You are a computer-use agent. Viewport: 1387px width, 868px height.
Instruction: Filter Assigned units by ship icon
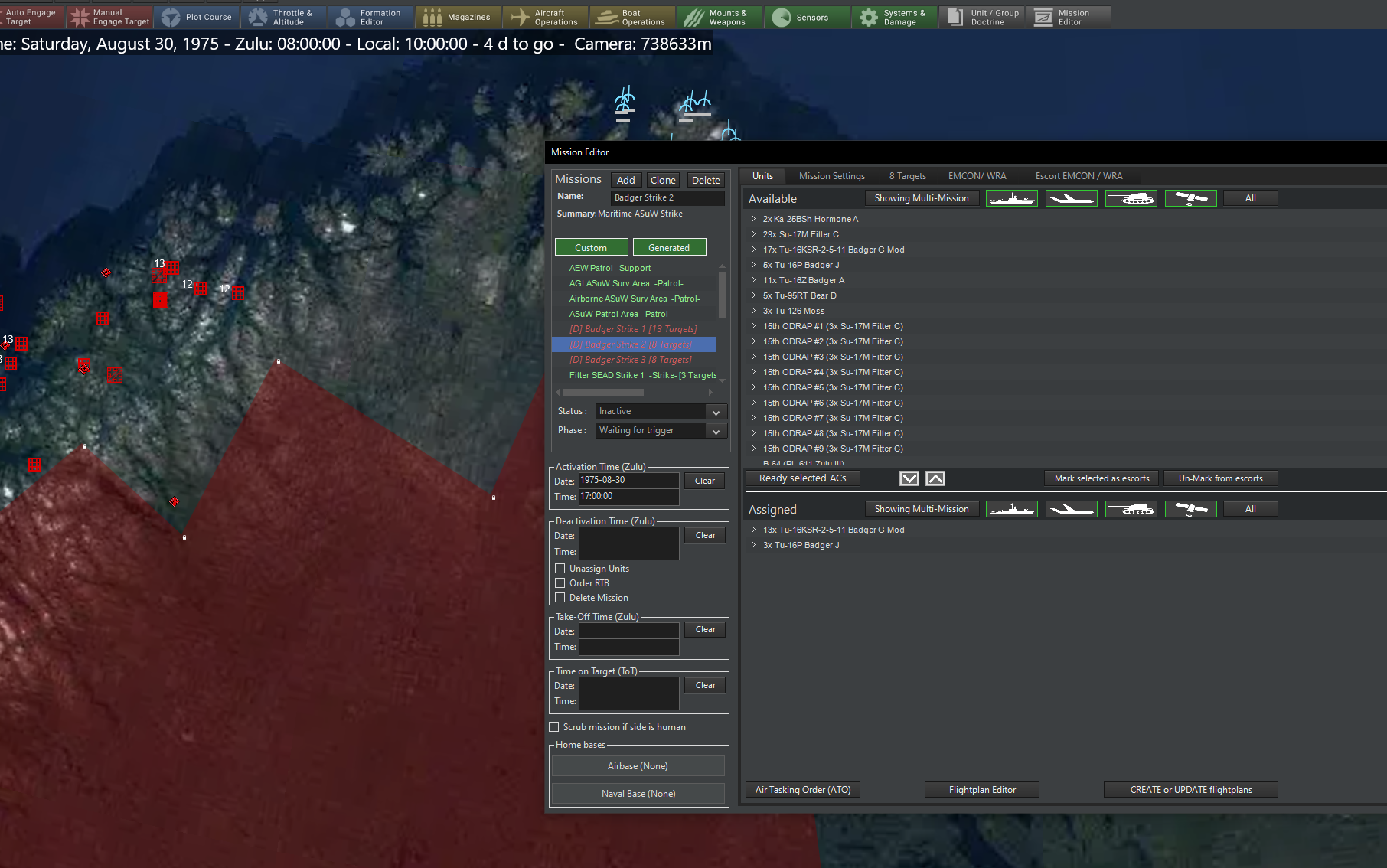click(x=1011, y=509)
